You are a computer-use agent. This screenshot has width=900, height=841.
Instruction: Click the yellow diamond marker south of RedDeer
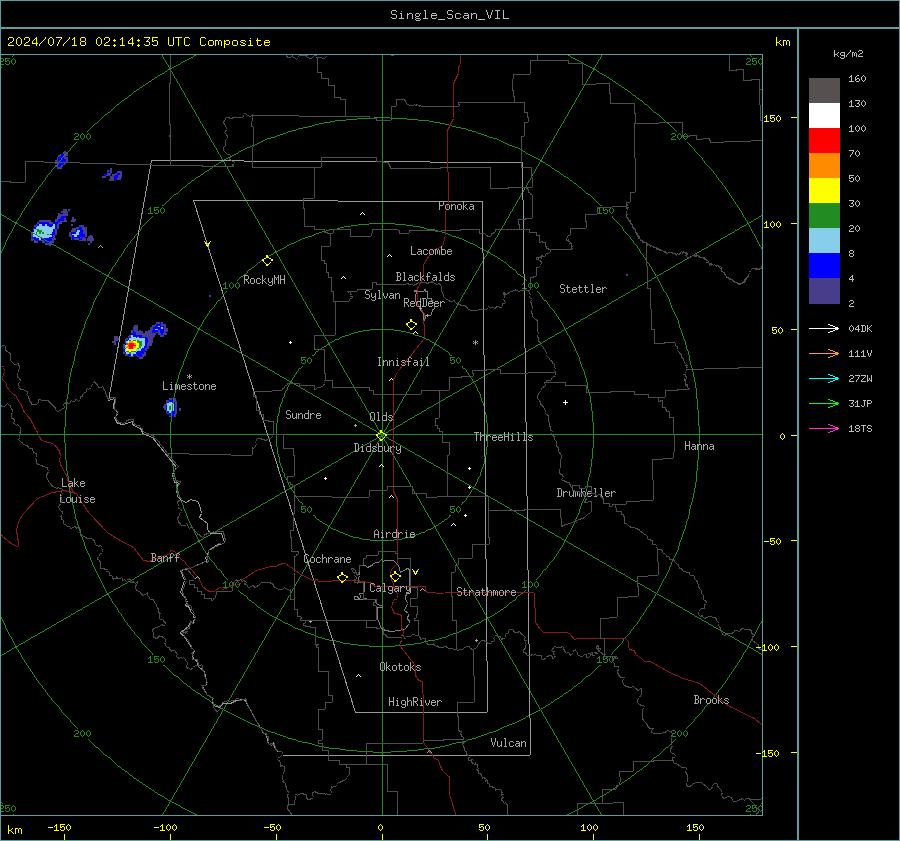click(x=411, y=325)
